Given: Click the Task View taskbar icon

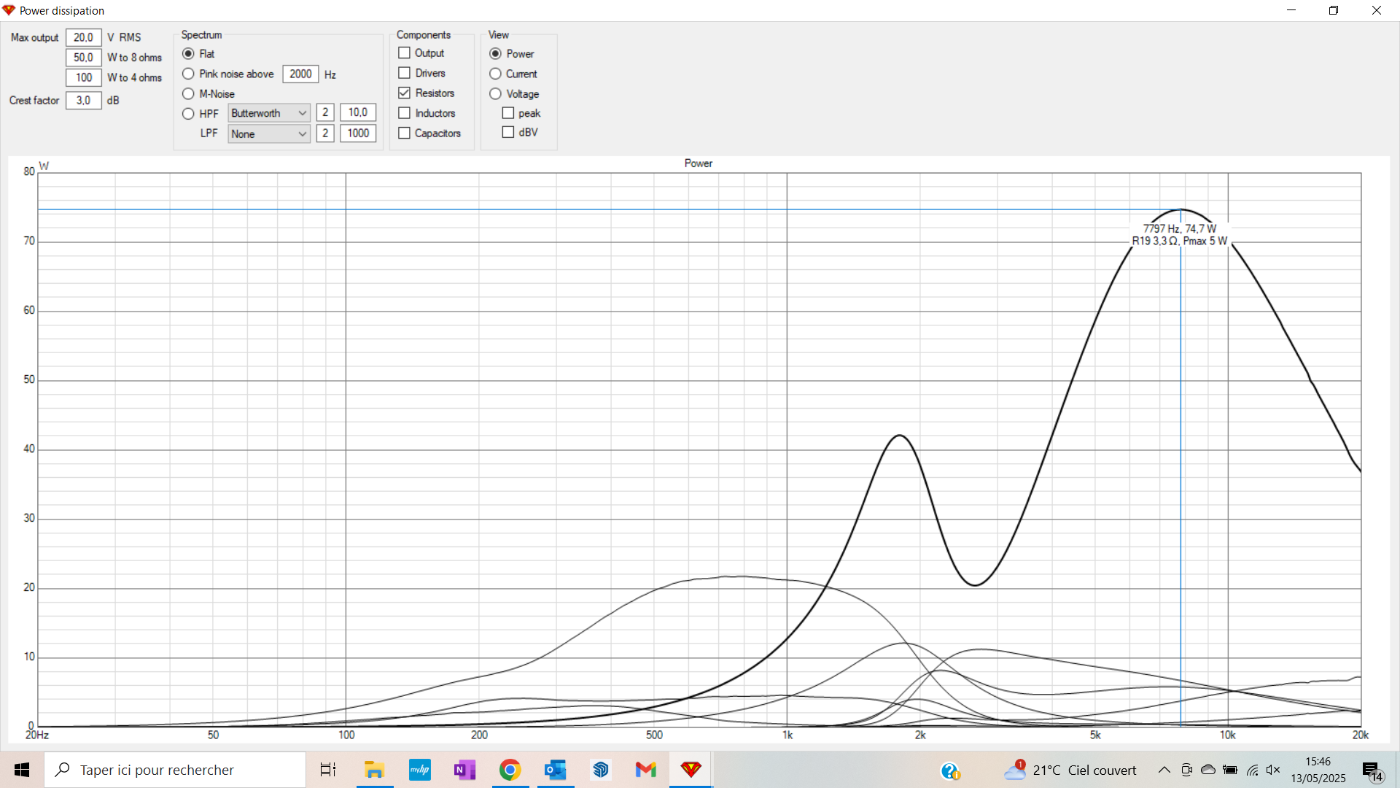Looking at the screenshot, I should [328, 770].
